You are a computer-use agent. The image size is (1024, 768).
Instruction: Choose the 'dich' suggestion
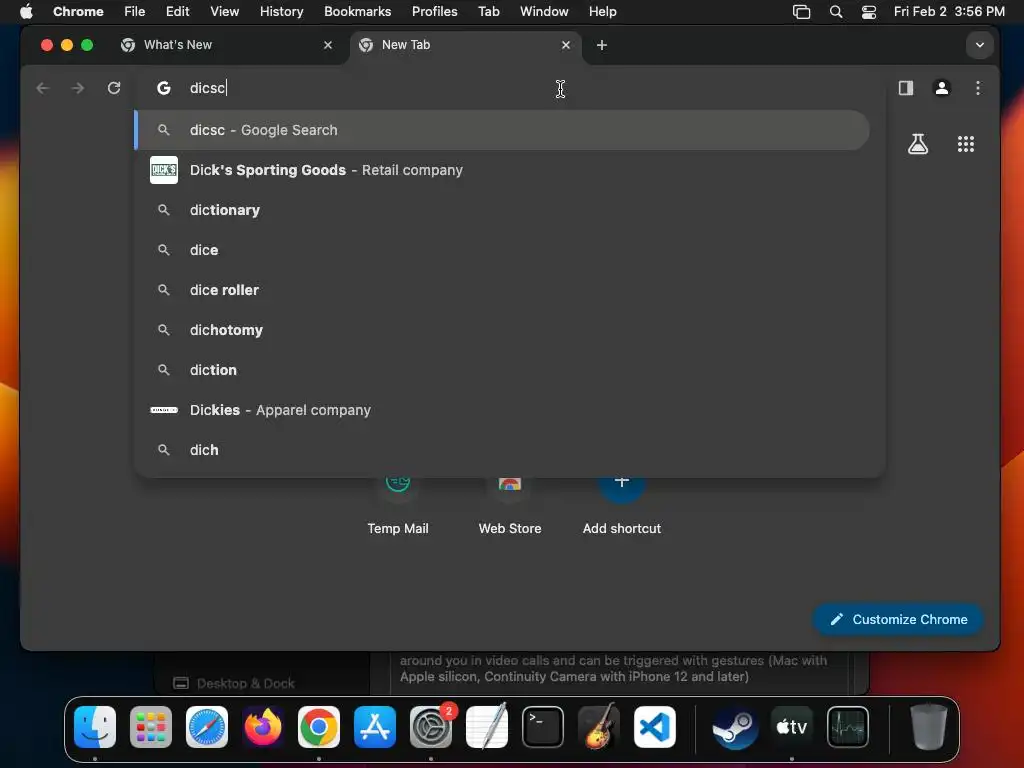[502, 450]
